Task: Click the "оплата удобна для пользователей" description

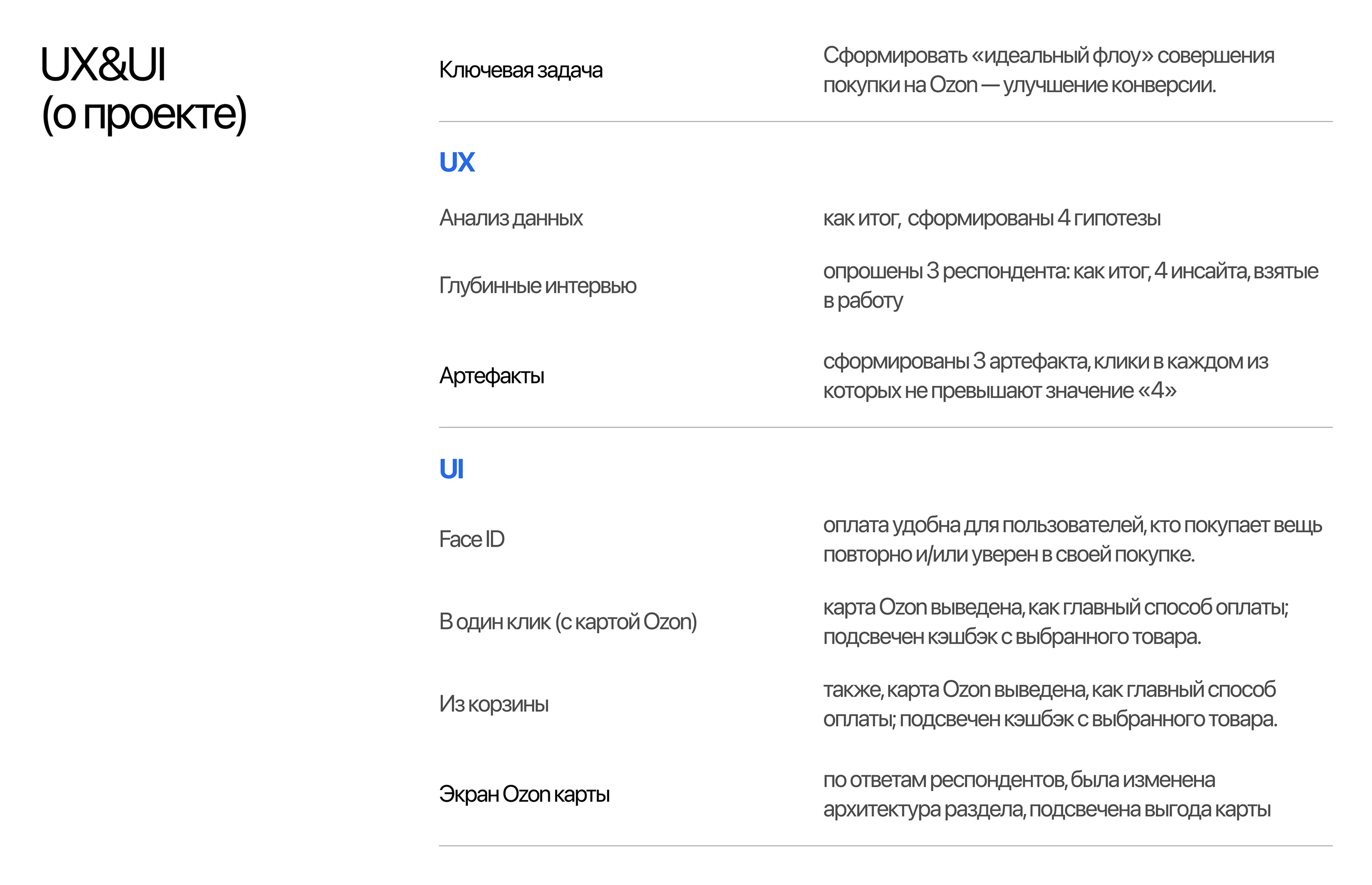Action: click(1072, 540)
